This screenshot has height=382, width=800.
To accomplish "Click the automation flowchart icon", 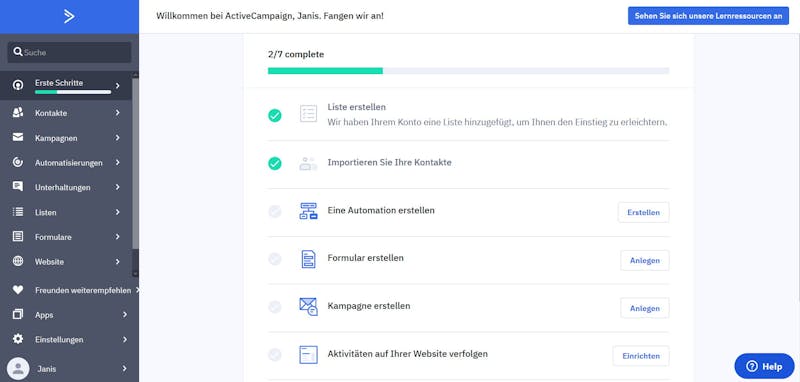I will (308, 211).
